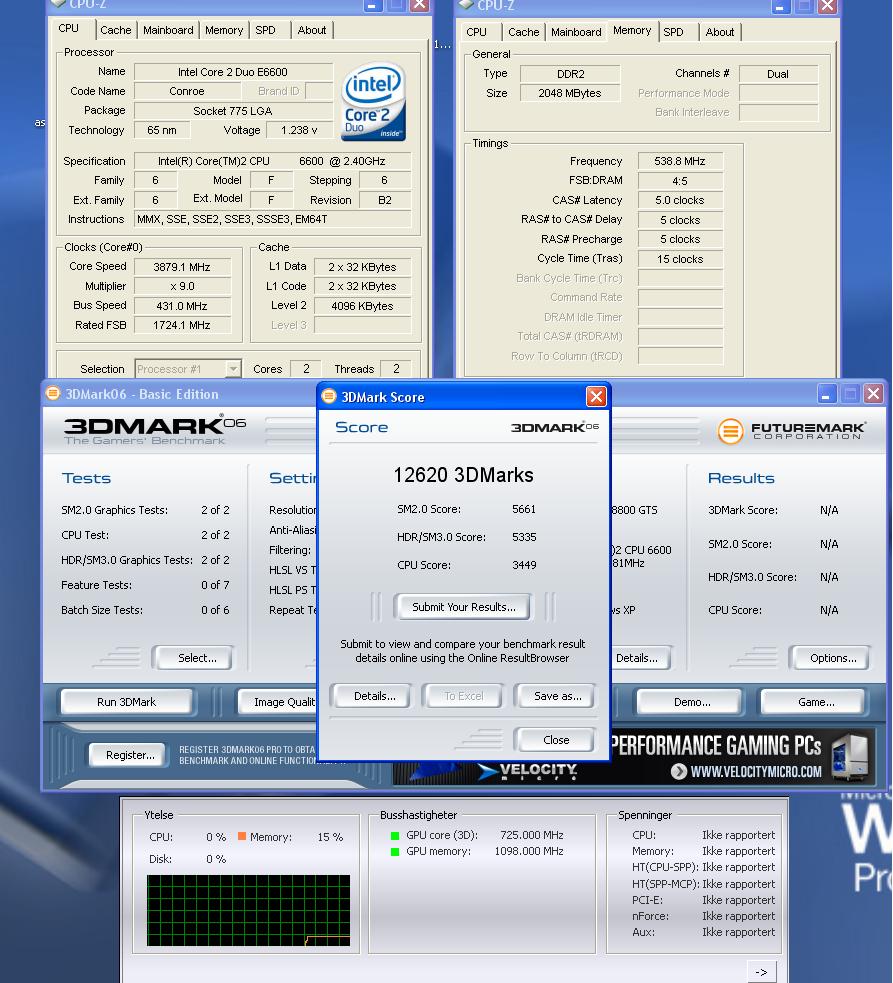The height and width of the screenshot is (983, 893).
Task: Click the SM2.0 Score 5661 value
Action: click(x=524, y=509)
